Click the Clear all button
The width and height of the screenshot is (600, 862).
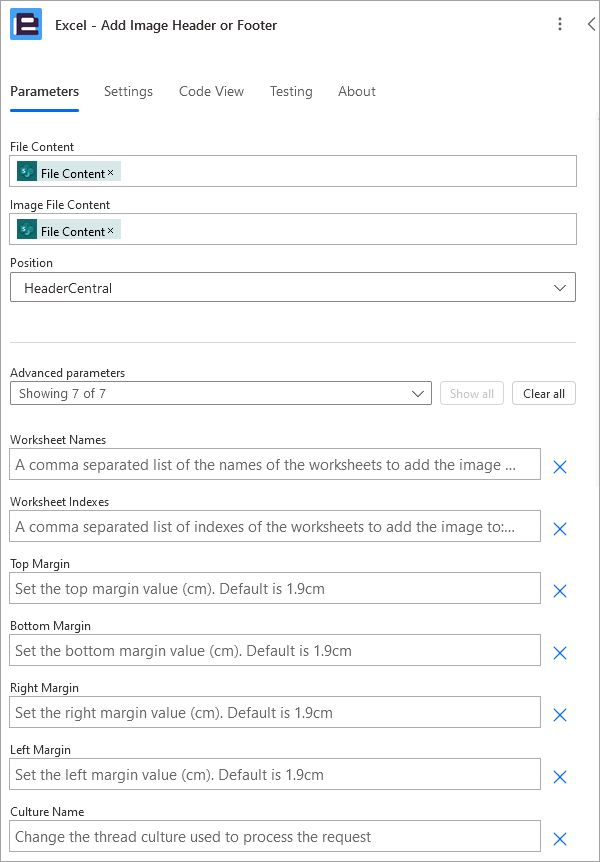[x=544, y=394]
